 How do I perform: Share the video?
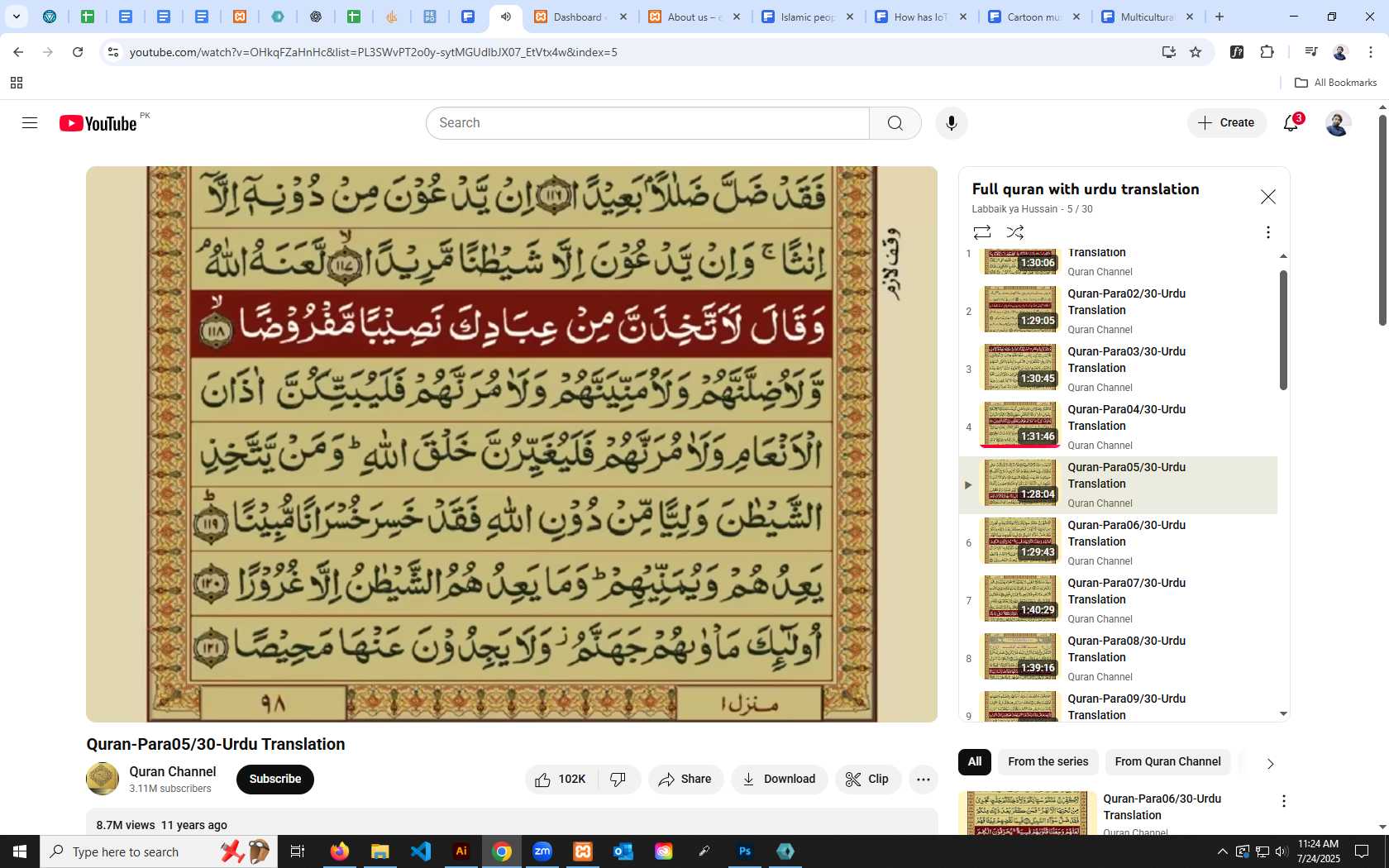(x=685, y=780)
